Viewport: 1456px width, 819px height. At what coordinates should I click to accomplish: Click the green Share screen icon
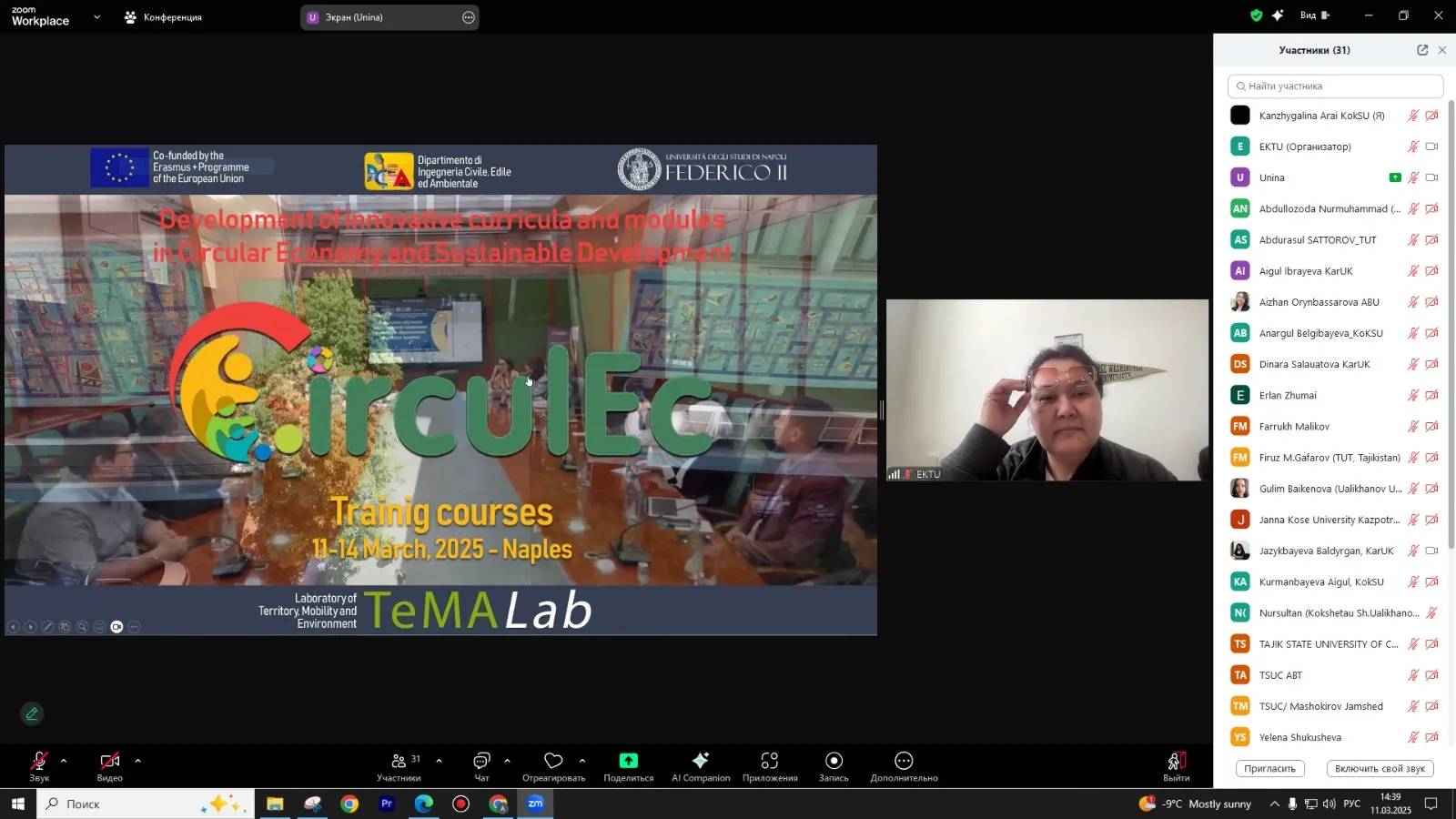pos(628,762)
